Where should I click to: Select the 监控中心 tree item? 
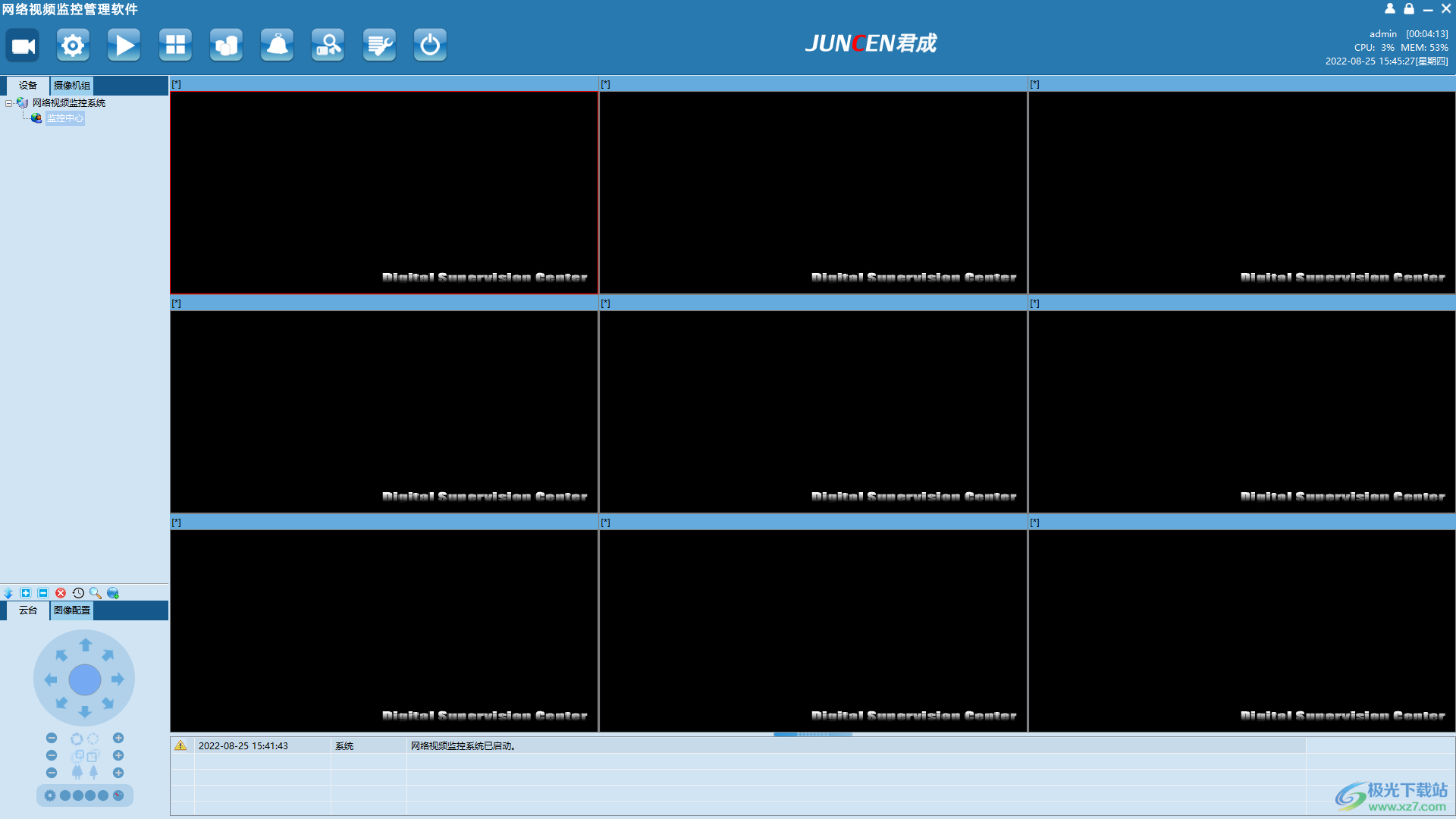coord(65,118)
